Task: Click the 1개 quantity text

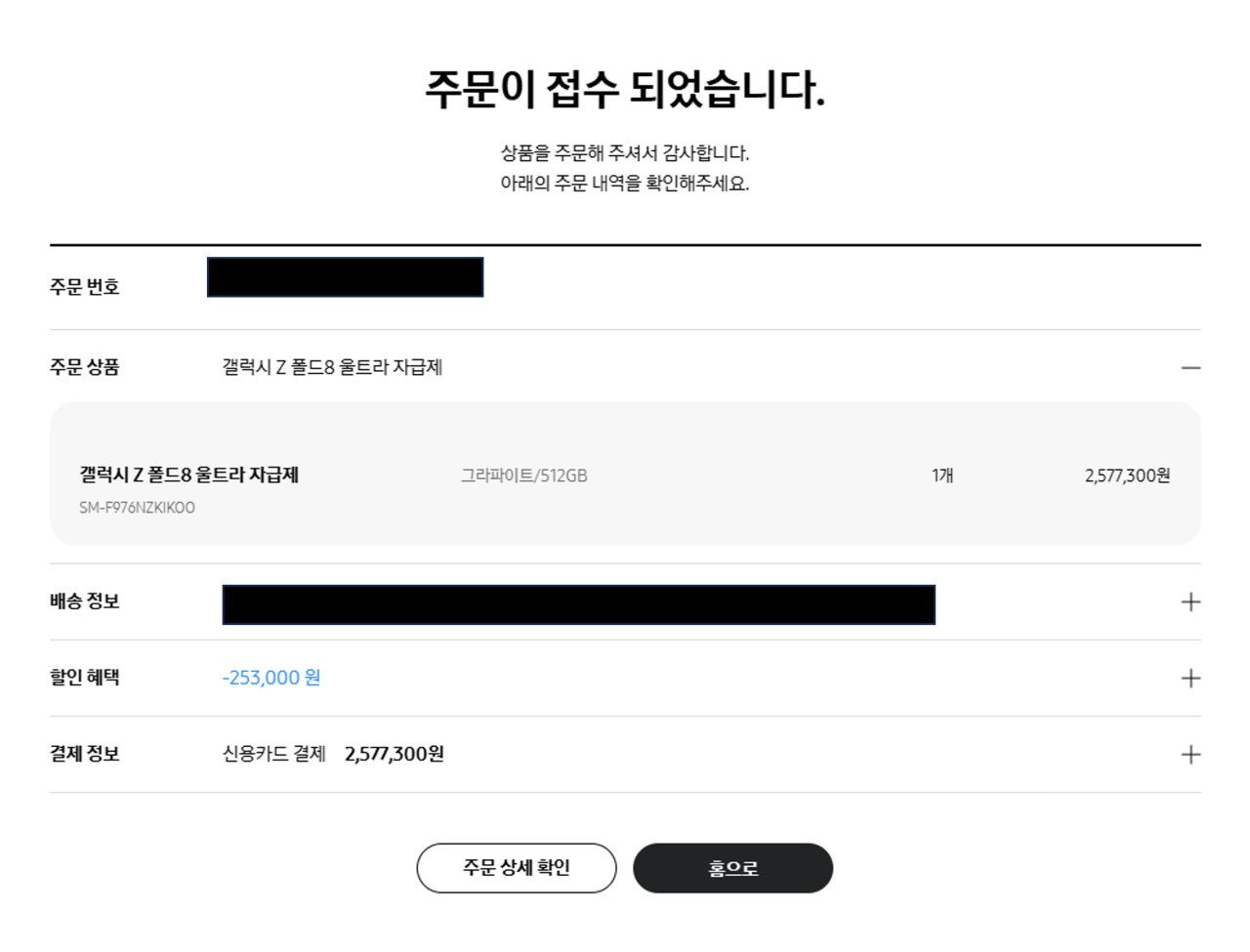Action: [942, 476]
